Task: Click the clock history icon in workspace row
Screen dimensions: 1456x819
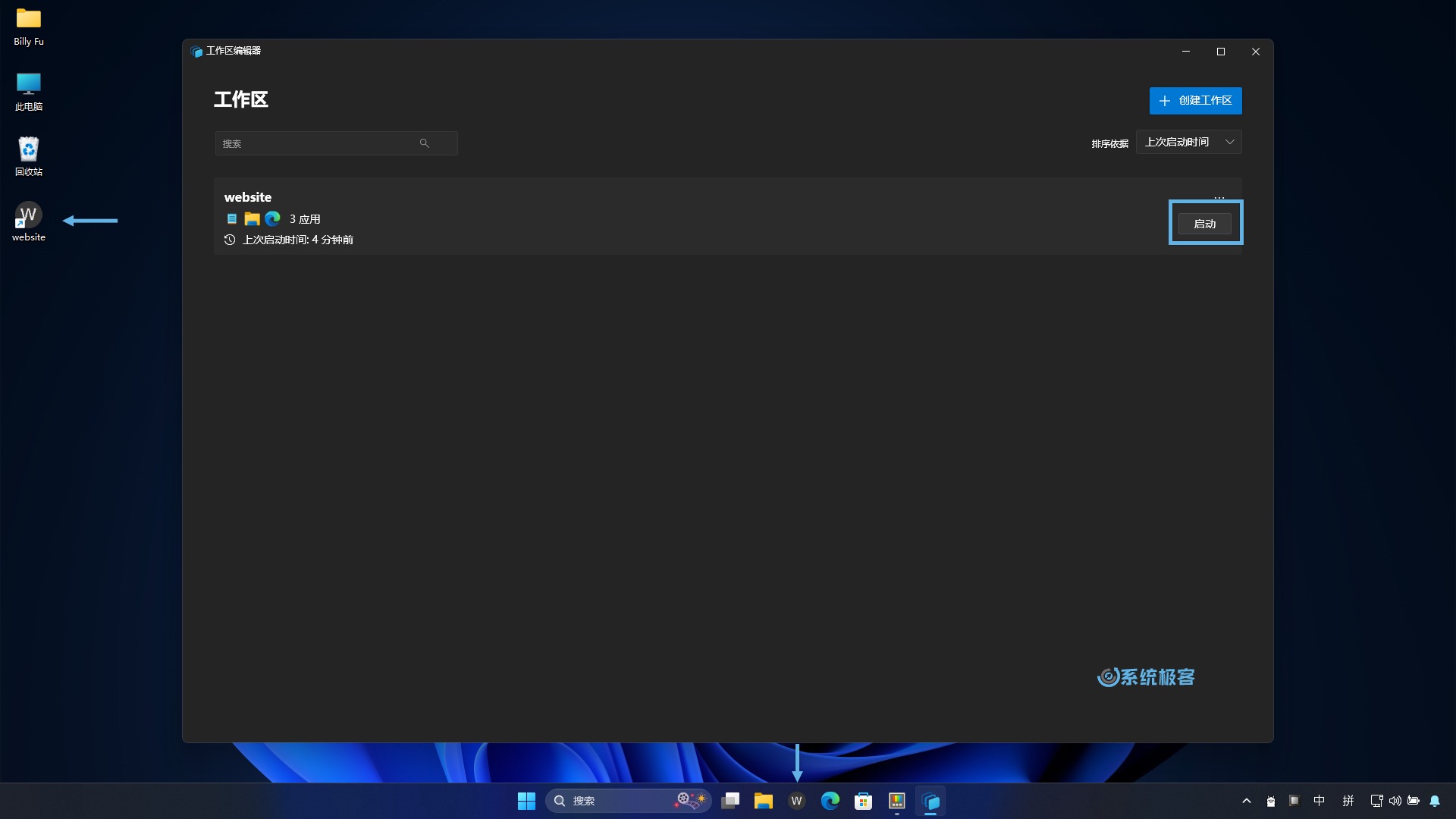Action: pos(230,240)
